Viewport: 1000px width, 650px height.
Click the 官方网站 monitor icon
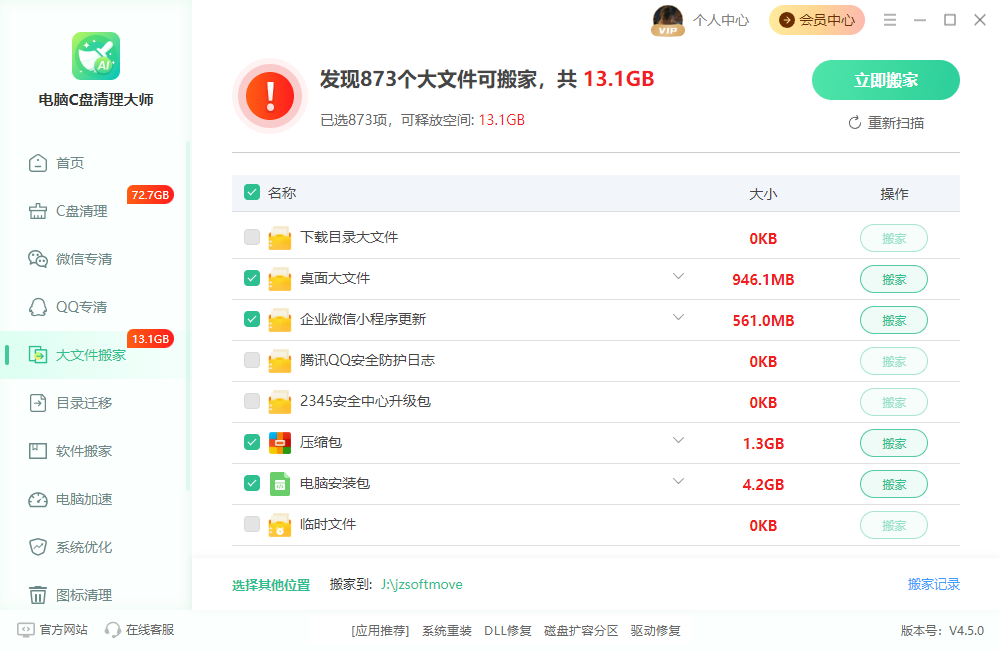[26, 630]
